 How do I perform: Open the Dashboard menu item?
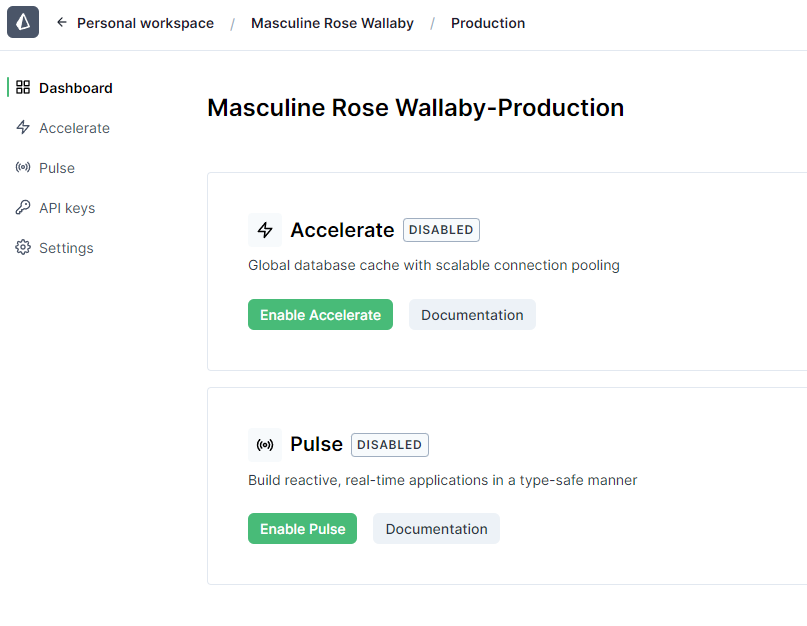coord(76,88)
